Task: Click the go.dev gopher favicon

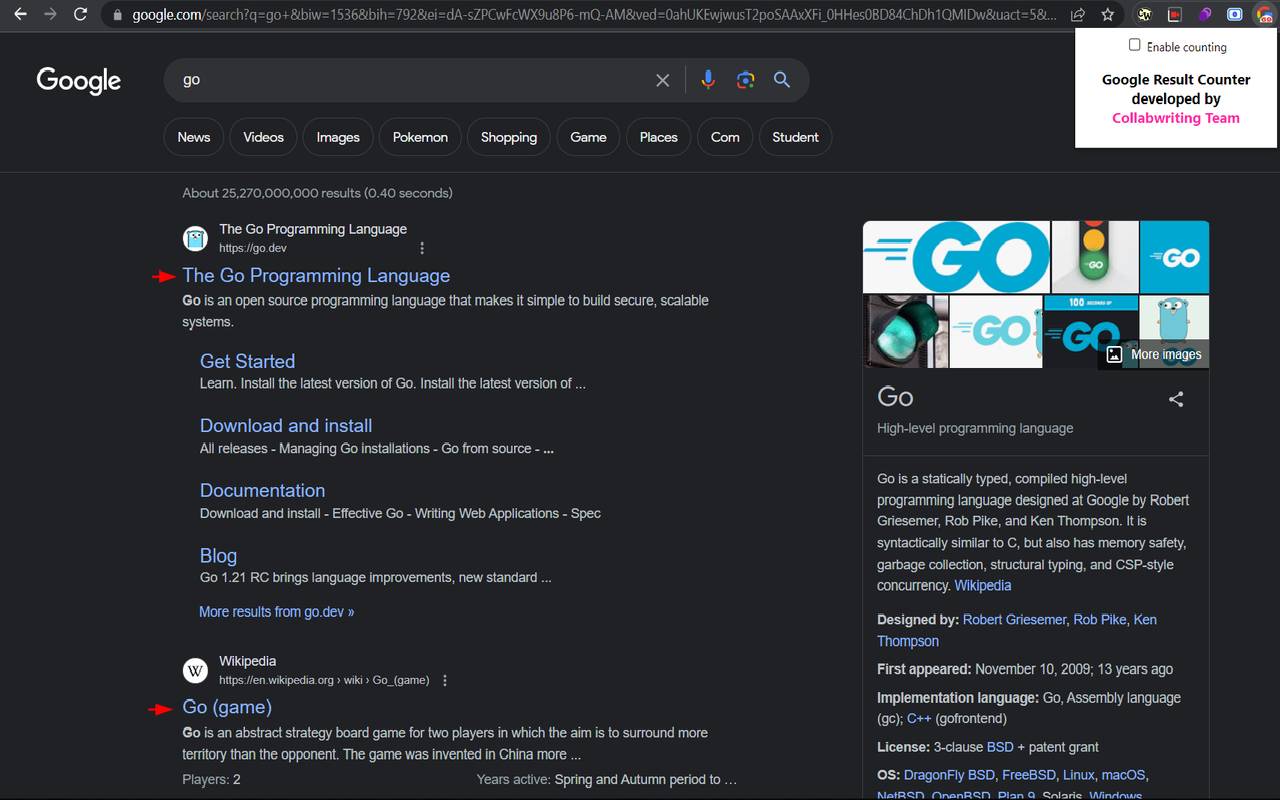Action: (x=195, y=238)
